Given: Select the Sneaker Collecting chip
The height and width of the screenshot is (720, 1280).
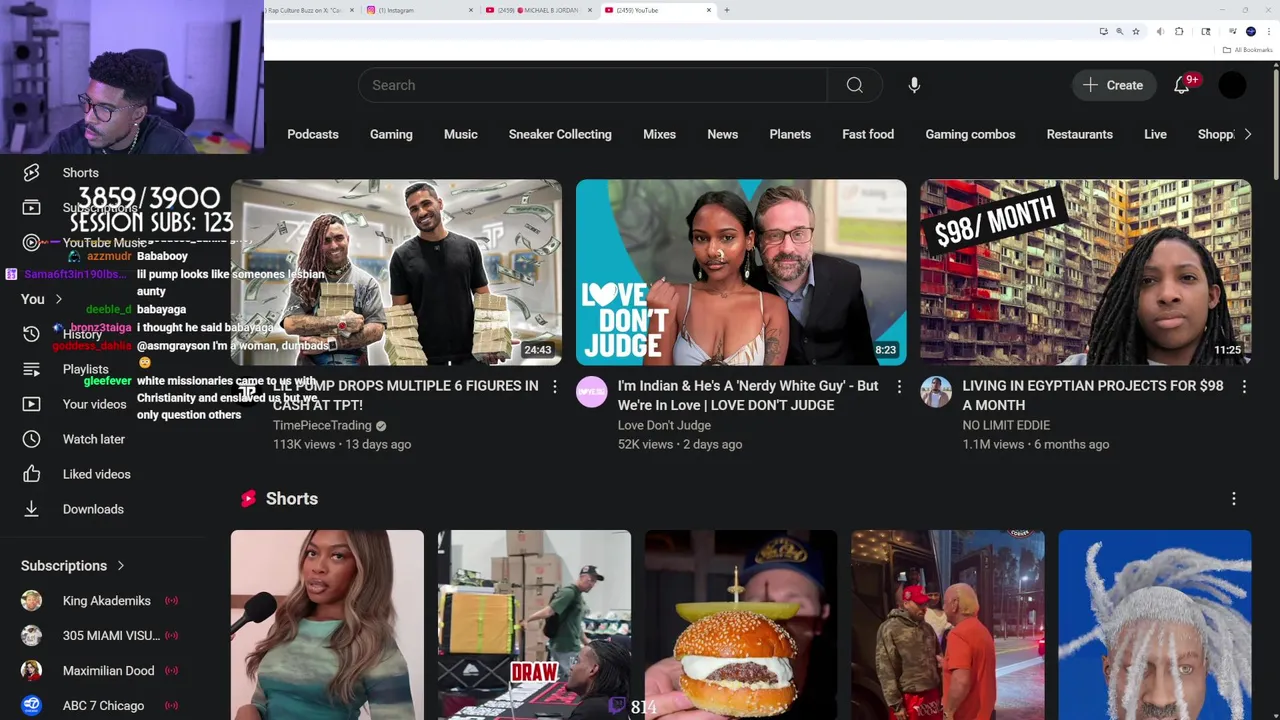Looking at the screenshot, I should click(x=560, y=134).
